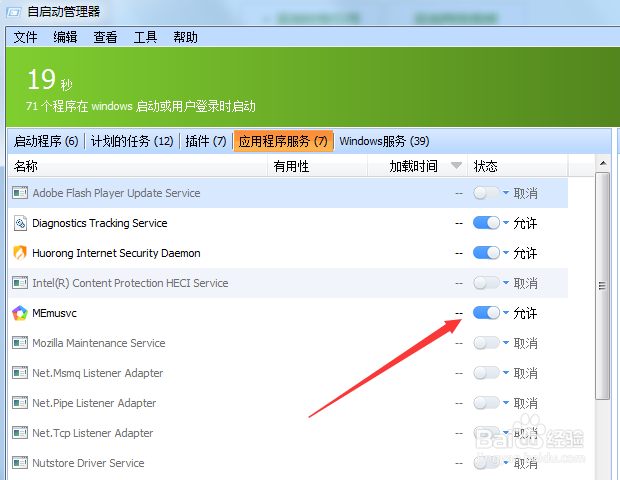Open the Net.Pipe Listener Adapter status dropdown arrow
620x480 pixels.
(x=506, y=403)
